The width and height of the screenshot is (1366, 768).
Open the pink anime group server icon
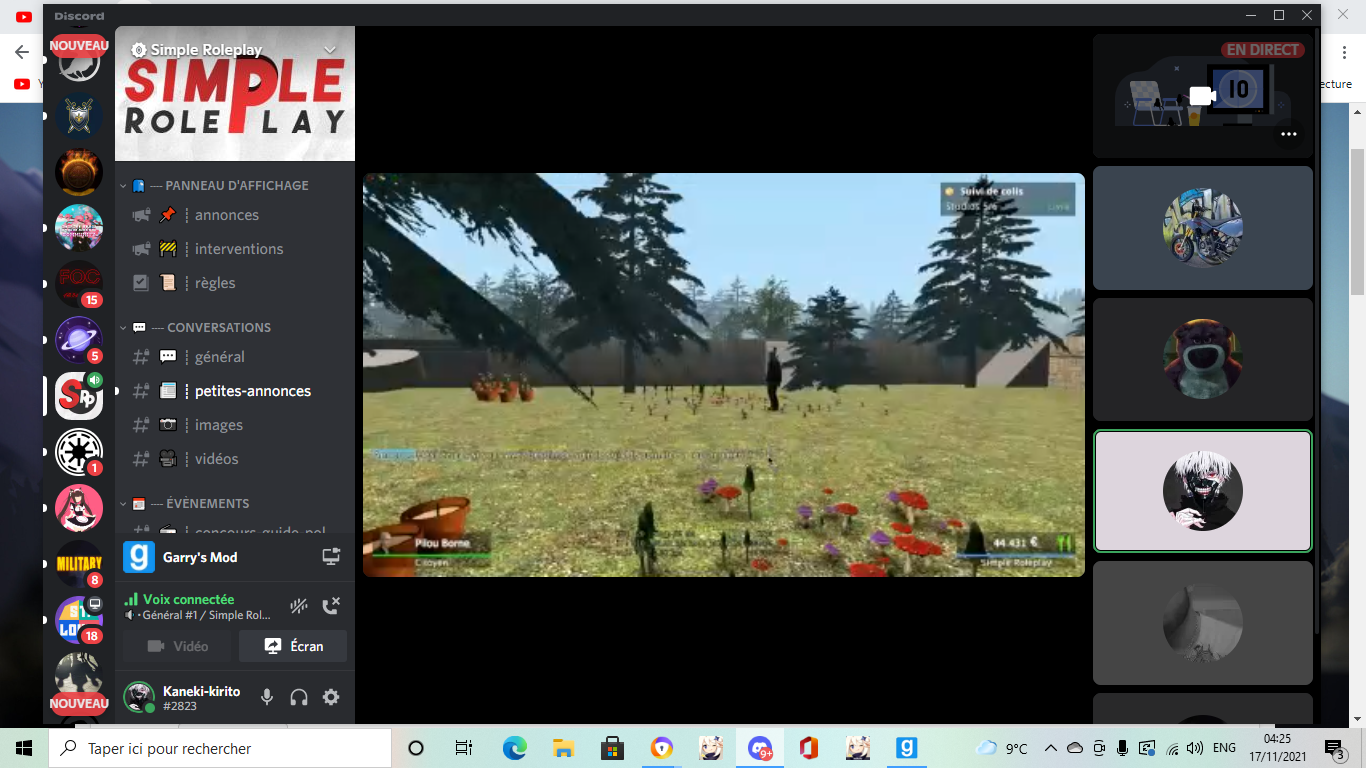(79, 228)
